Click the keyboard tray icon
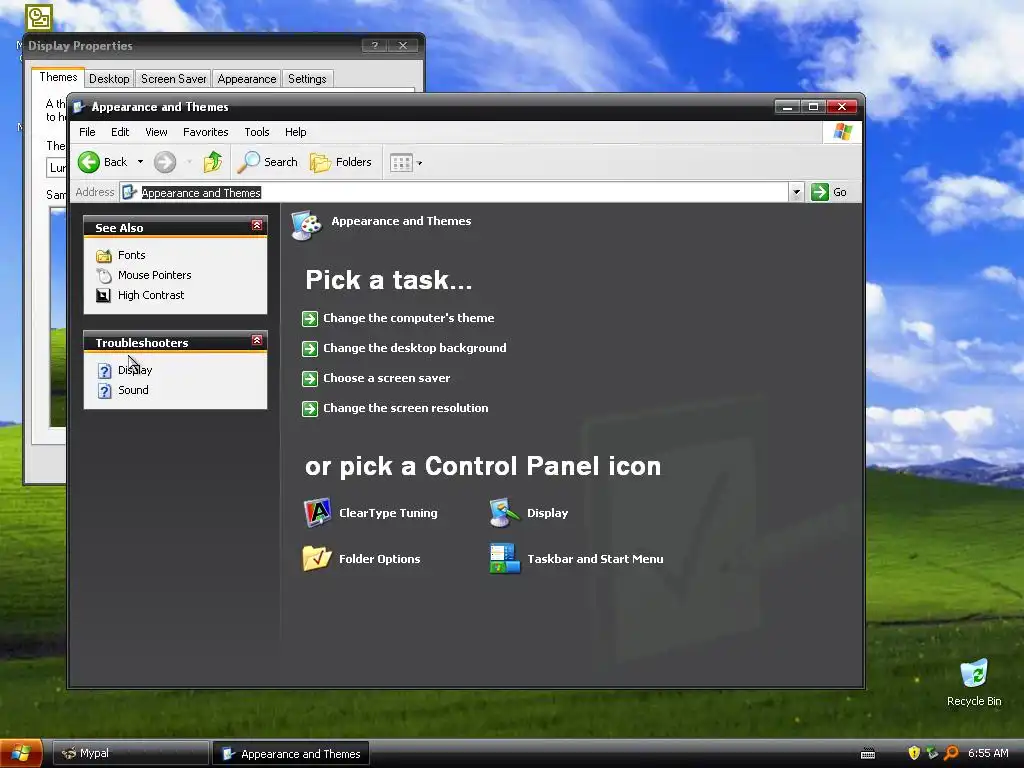This screenshot has width=1024, height=768. [868, 754]
